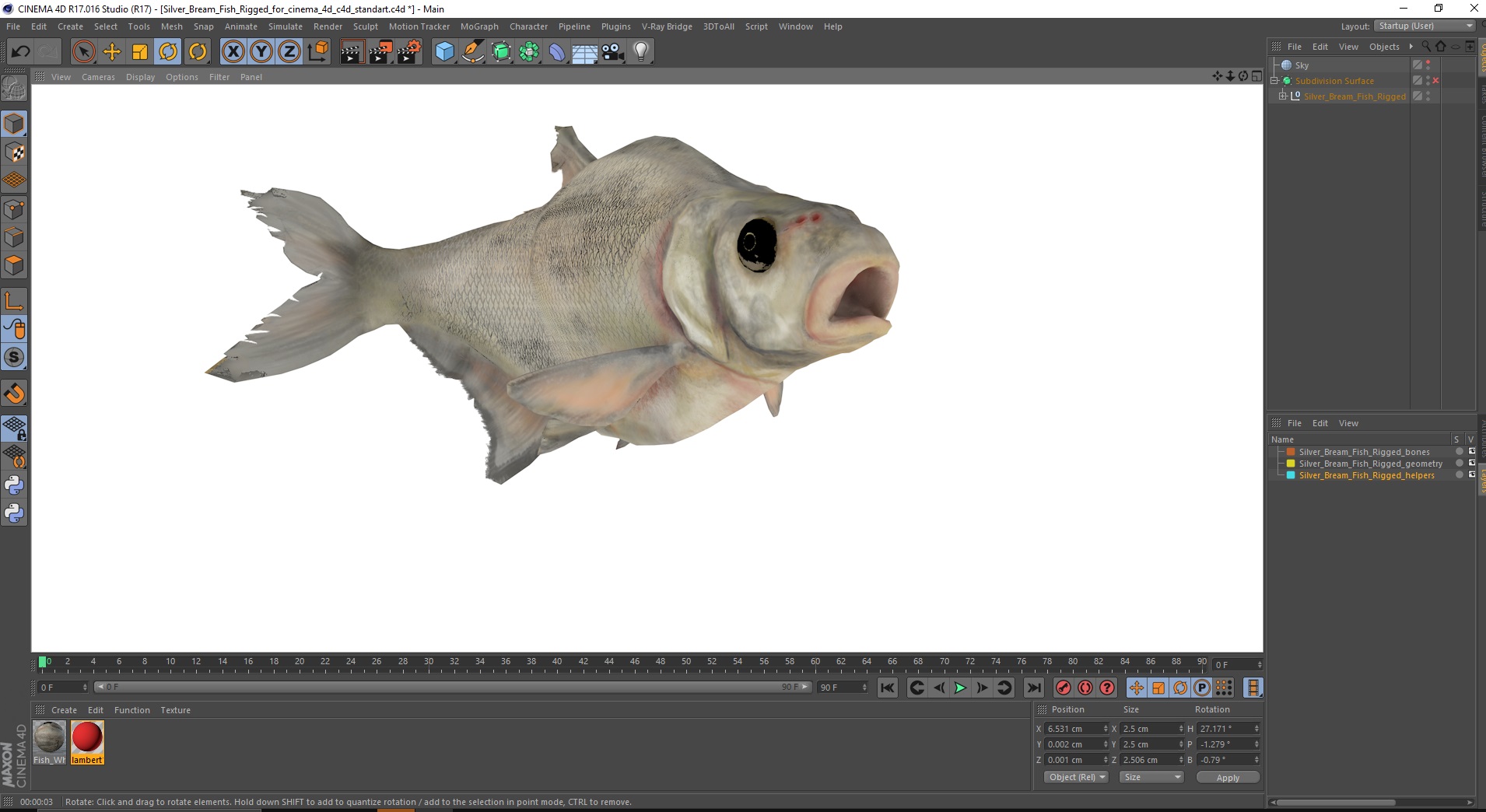The height and width of the screenshot is (812, 1486).
Task: Open Edit Render Settings icon
Action: pos(408,52)
